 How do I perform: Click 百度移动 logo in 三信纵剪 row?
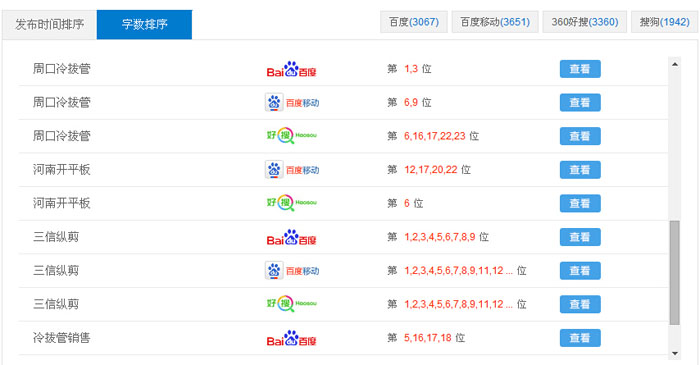click(292, 271)
